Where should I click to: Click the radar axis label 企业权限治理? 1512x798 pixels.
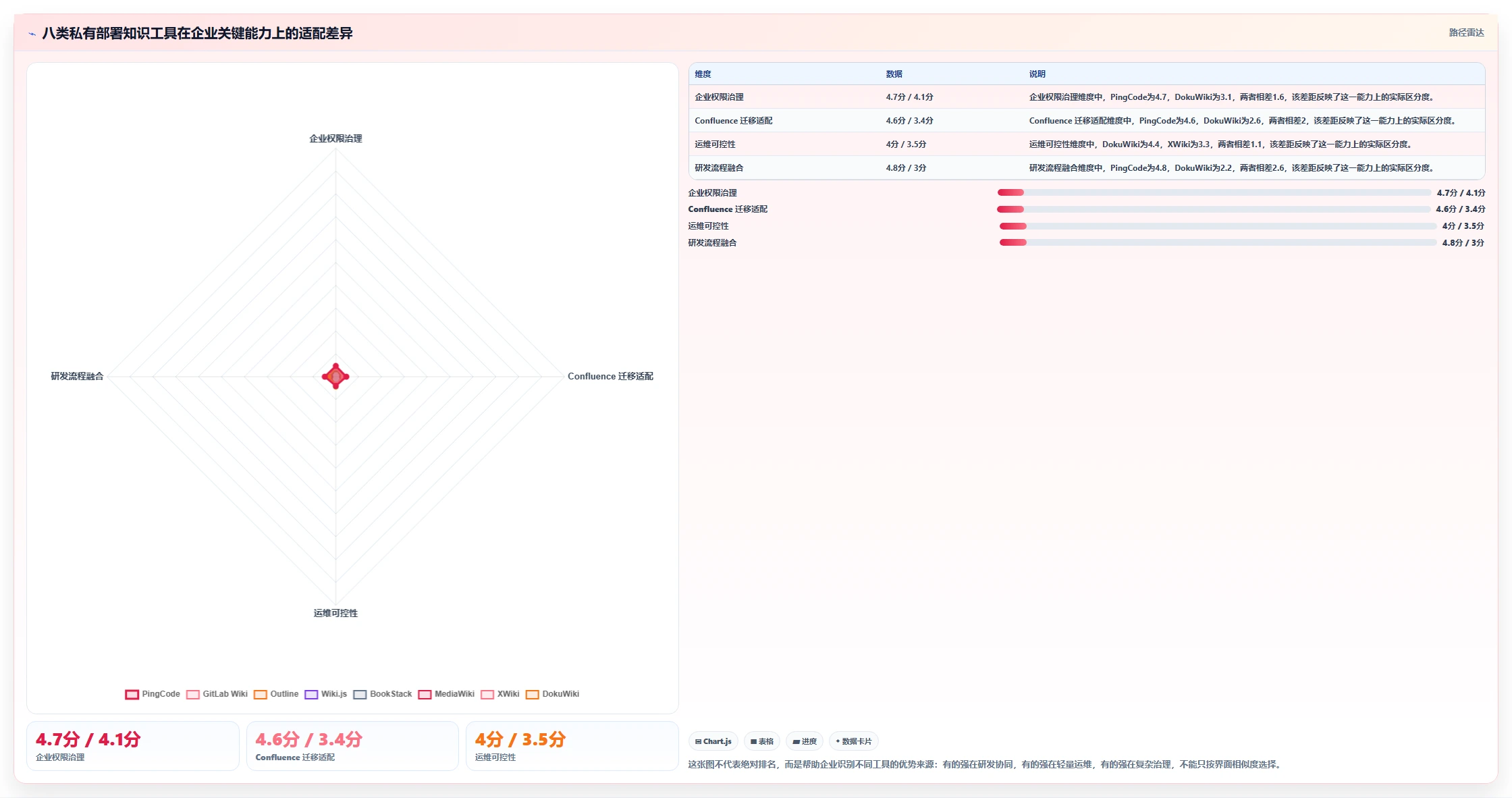click(335, 138)
